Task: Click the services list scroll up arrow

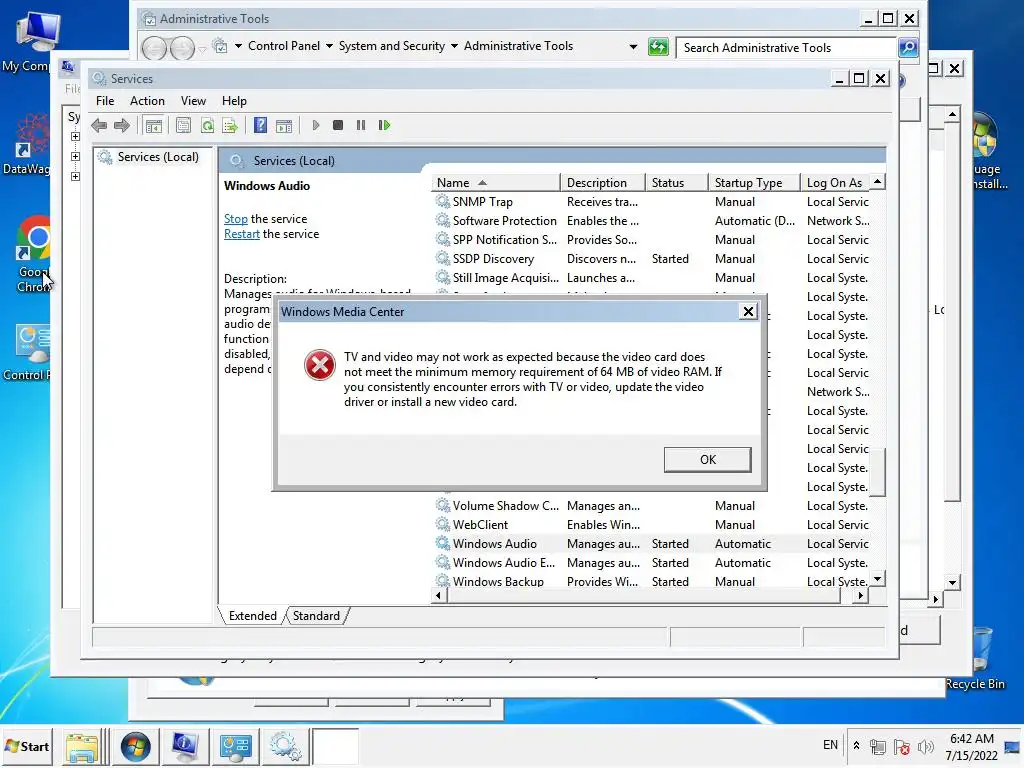Action: tap(878, 182)
